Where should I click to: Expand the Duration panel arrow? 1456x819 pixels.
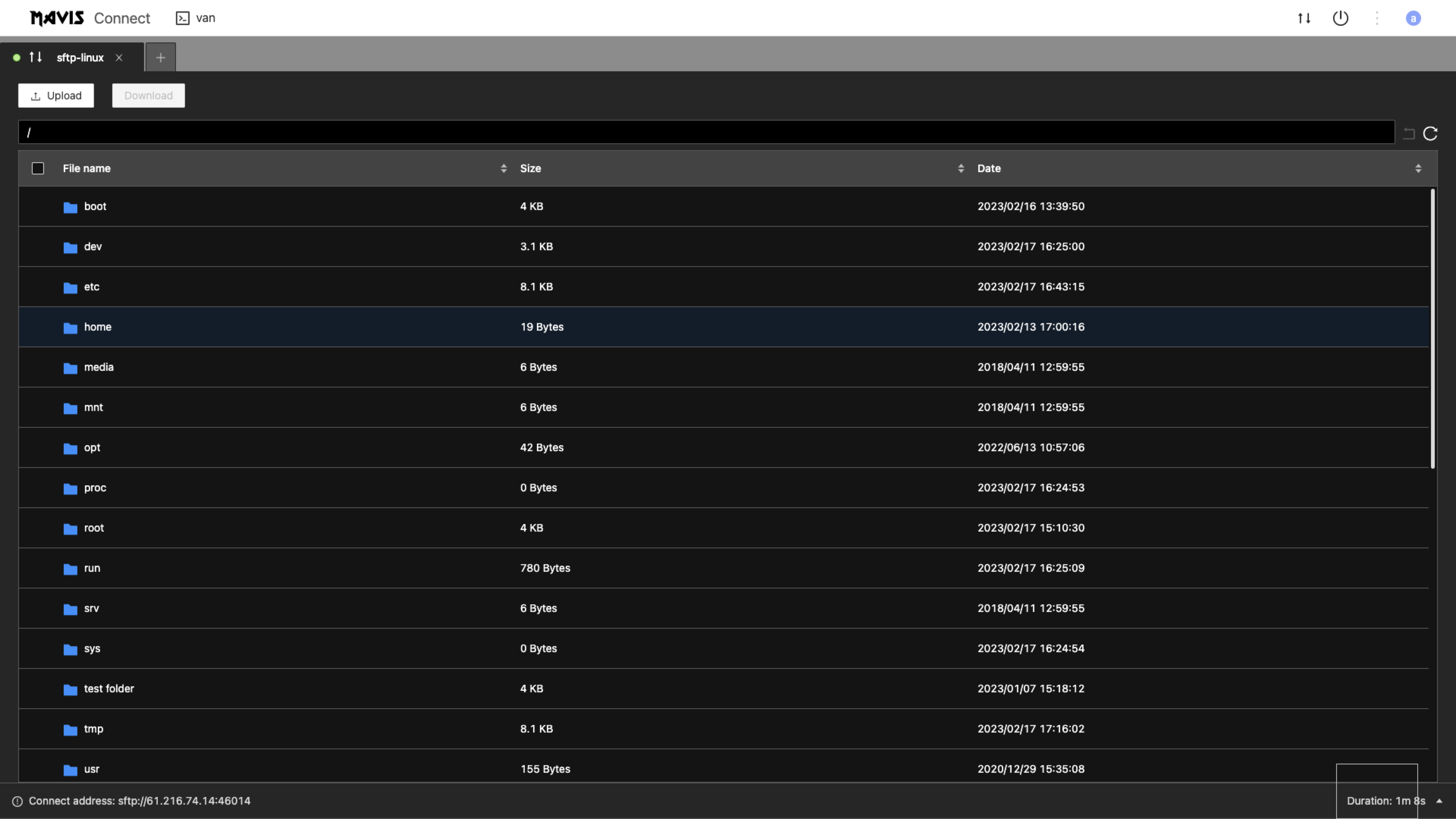click(1439, 801)
